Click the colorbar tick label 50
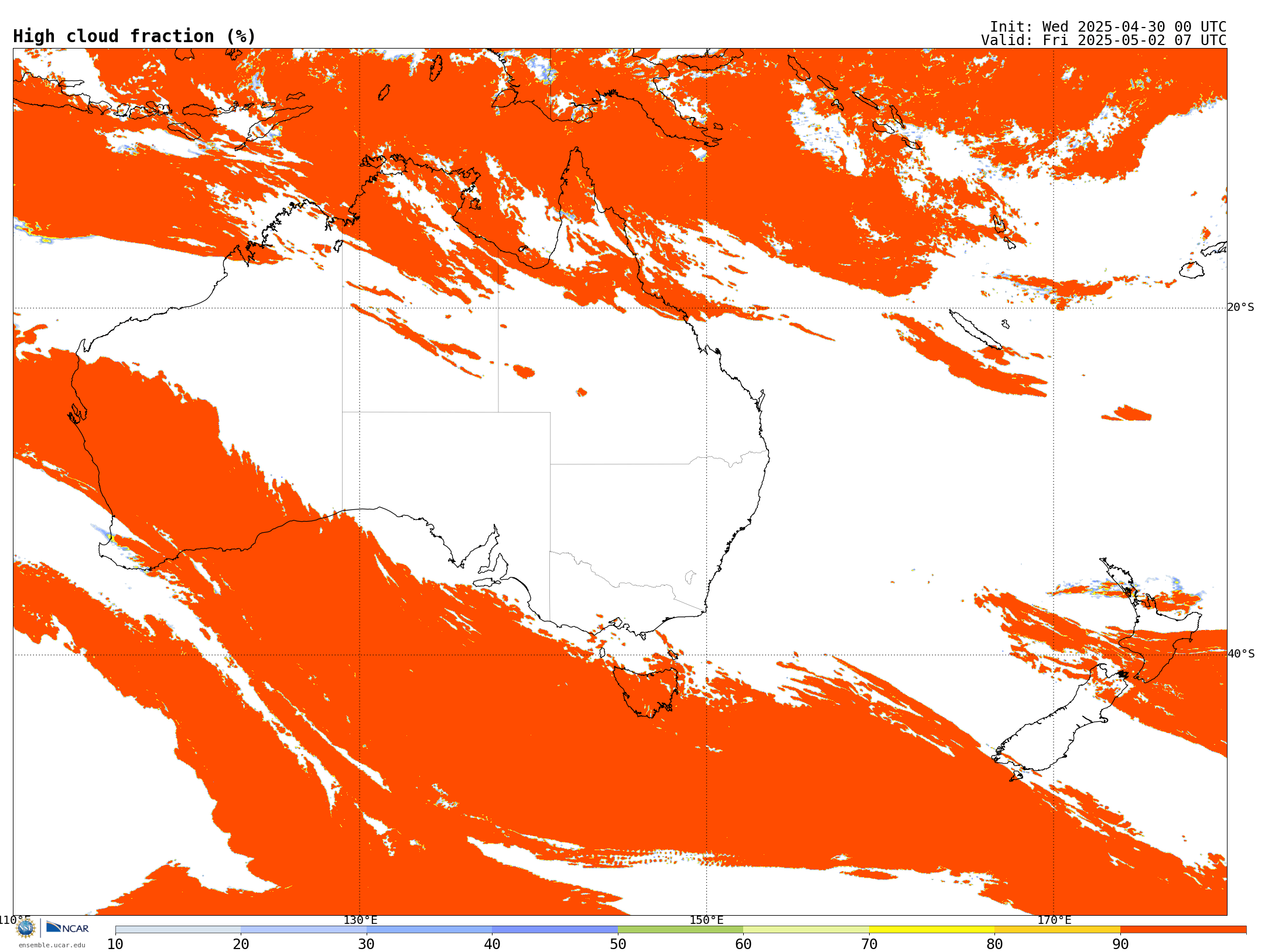 (618, 944)
